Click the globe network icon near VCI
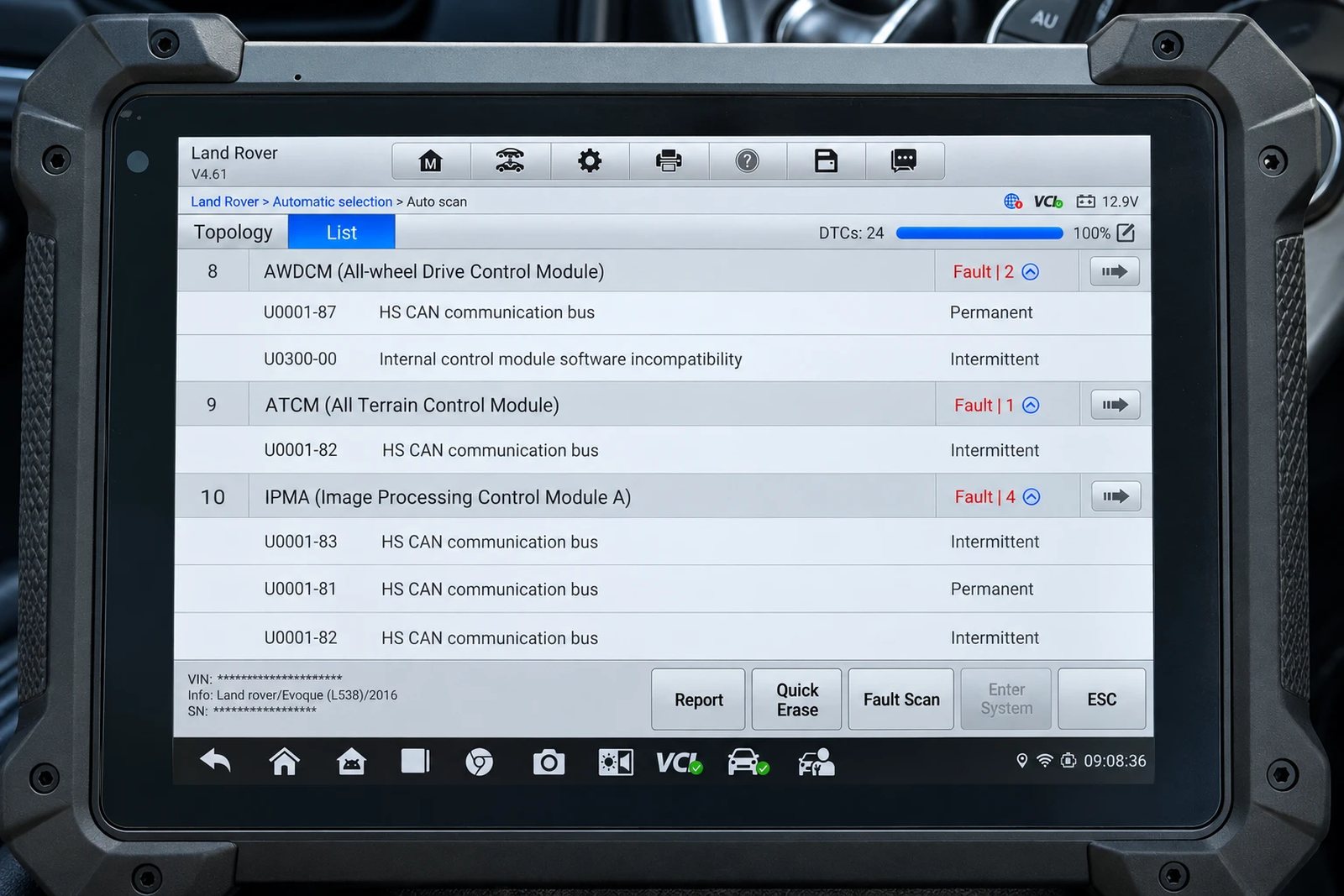This screenshot has width=1344, height=896. coord(1013,202)
